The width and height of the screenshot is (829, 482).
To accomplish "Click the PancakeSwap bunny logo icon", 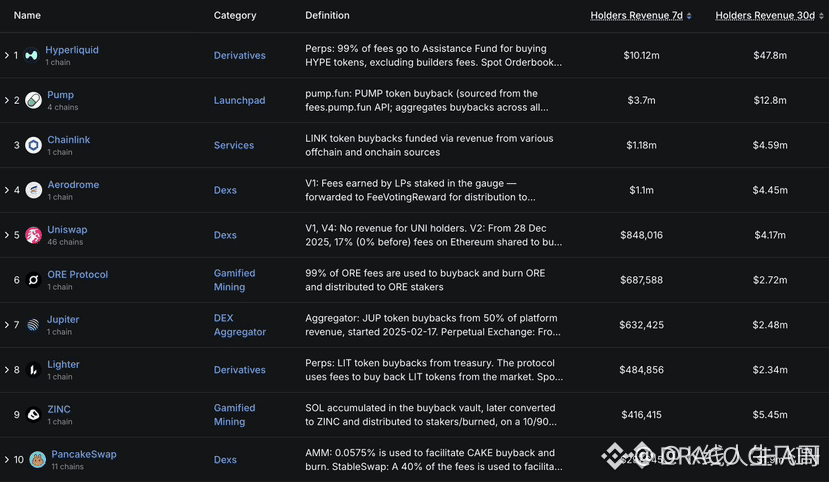I will point(37,459).
